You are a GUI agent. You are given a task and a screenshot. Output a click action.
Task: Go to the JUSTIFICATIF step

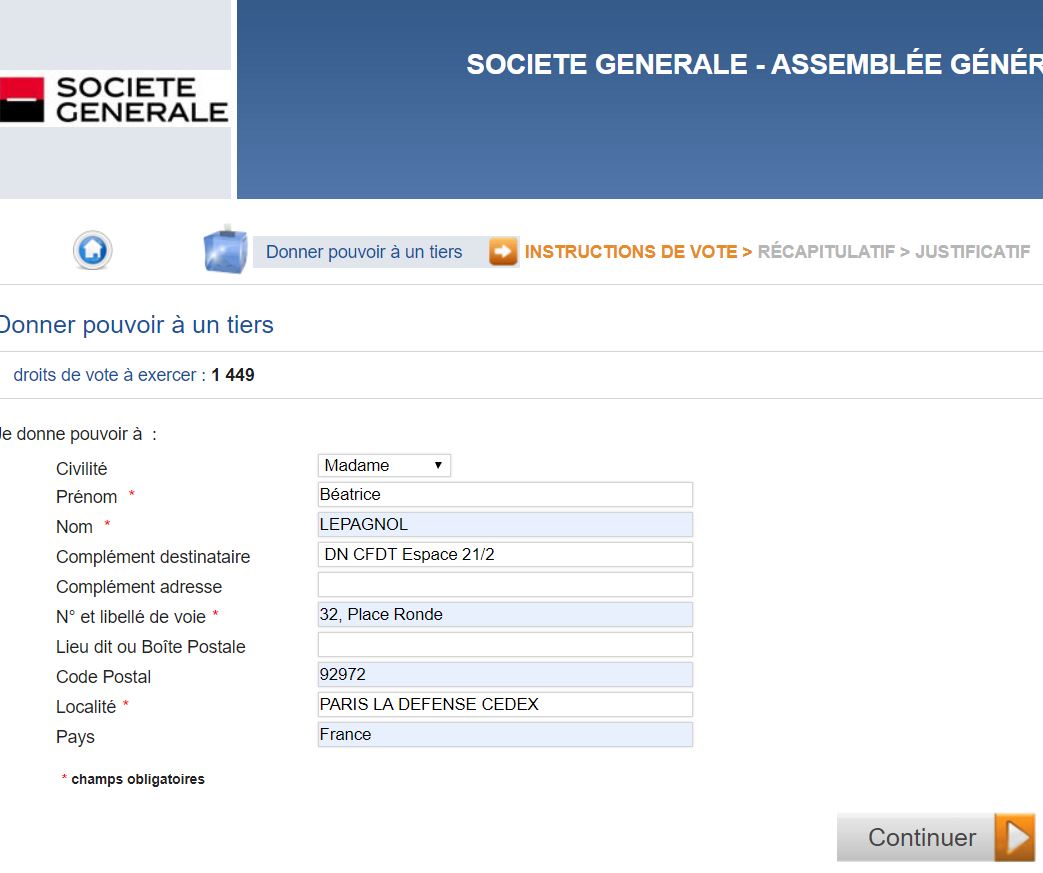[972, 252]
